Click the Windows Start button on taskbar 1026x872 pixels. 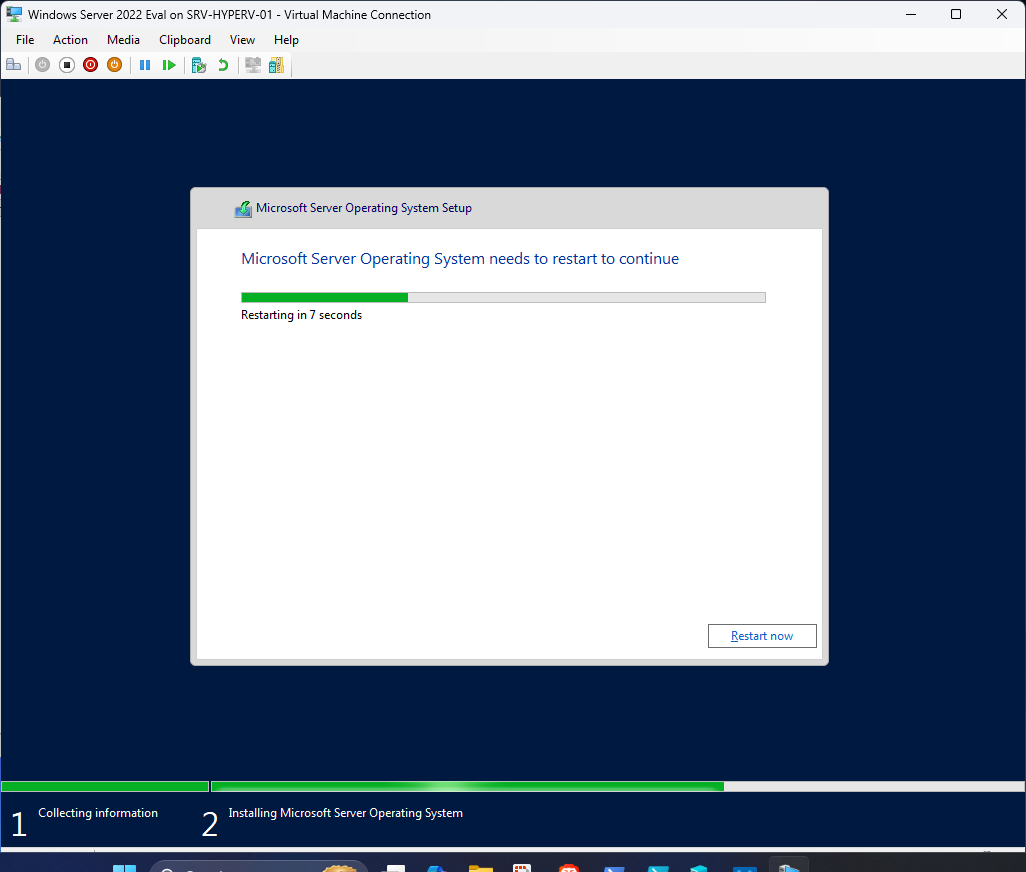(124, 866)
